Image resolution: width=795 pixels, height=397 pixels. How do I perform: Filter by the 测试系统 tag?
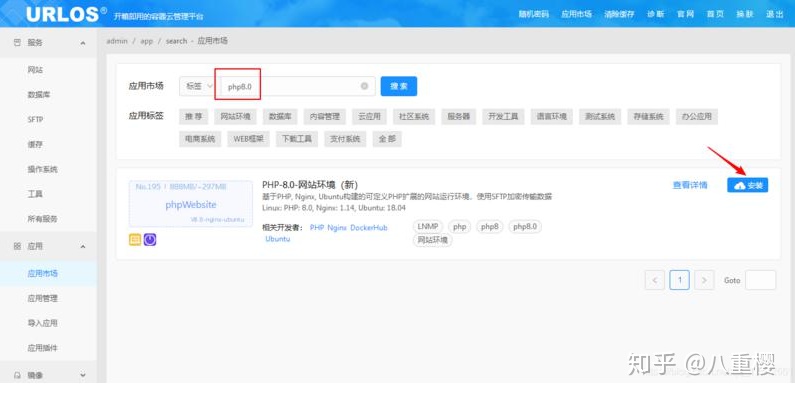(x=600, y=117)
